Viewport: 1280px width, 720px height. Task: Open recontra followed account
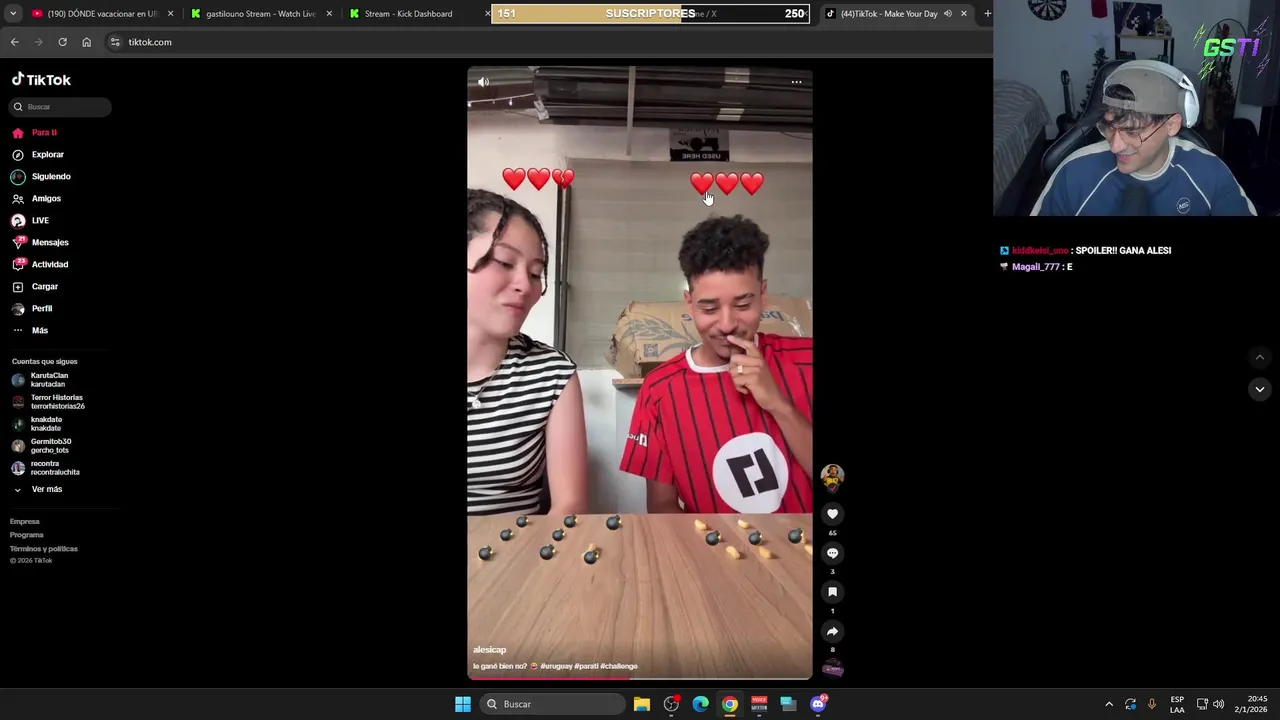[x=48, y=468]
